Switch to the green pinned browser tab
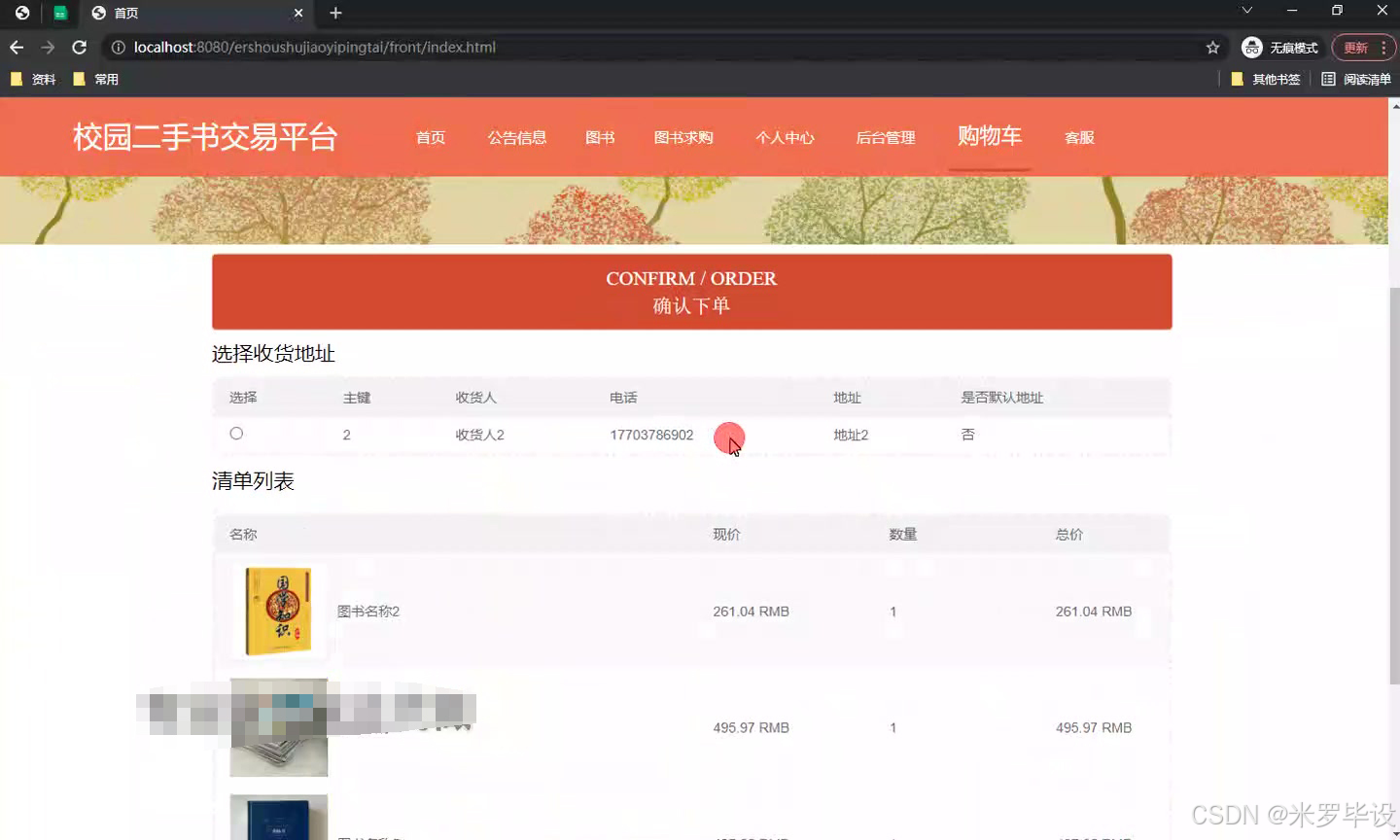The image size is (1400, 840). [60, 13]
